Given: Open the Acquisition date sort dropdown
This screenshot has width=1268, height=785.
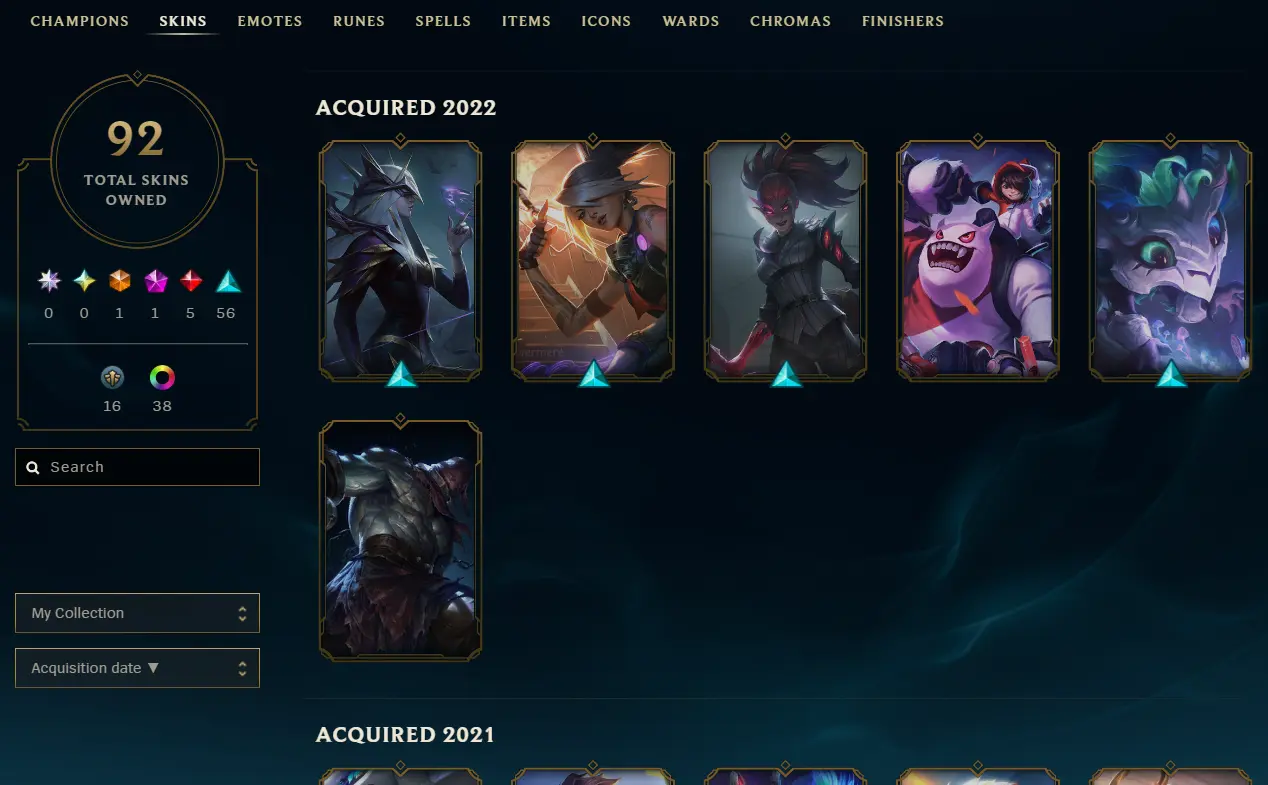Looking at the screenshot, I should coord(137,668).
